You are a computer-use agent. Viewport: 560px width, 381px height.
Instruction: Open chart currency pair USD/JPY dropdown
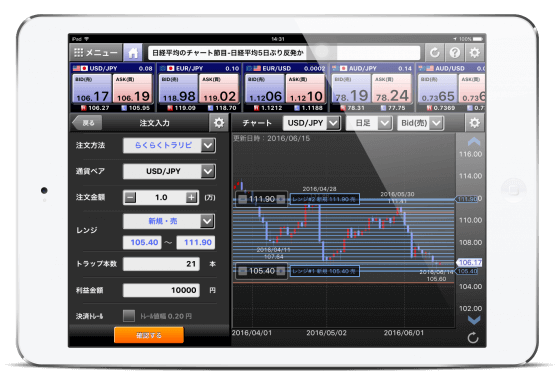(312, 123)
